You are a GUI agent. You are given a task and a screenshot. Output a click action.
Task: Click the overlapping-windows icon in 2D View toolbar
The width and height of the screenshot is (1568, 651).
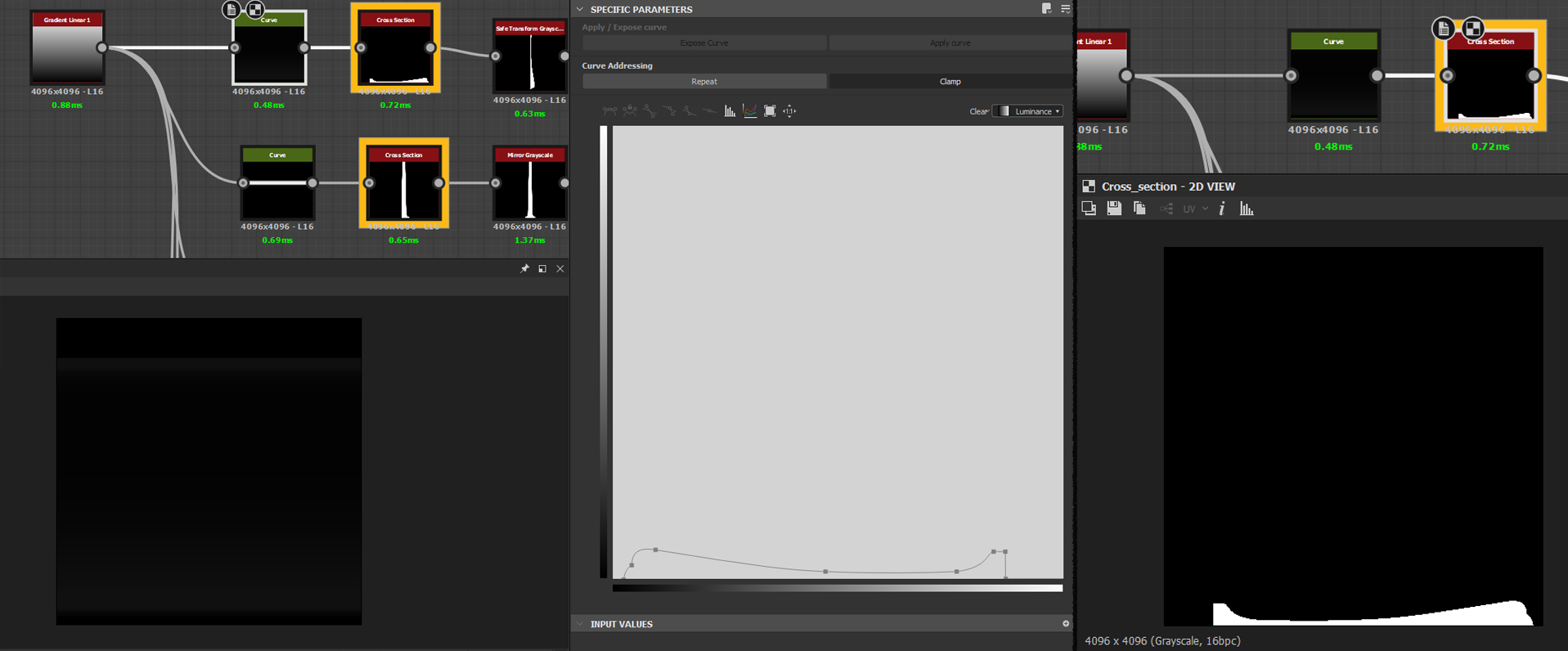click(x=1089, y=209)
